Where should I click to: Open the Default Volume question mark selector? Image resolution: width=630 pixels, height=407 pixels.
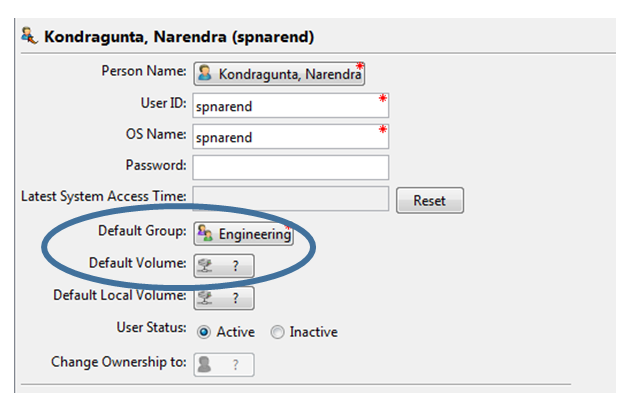point(224,266)
